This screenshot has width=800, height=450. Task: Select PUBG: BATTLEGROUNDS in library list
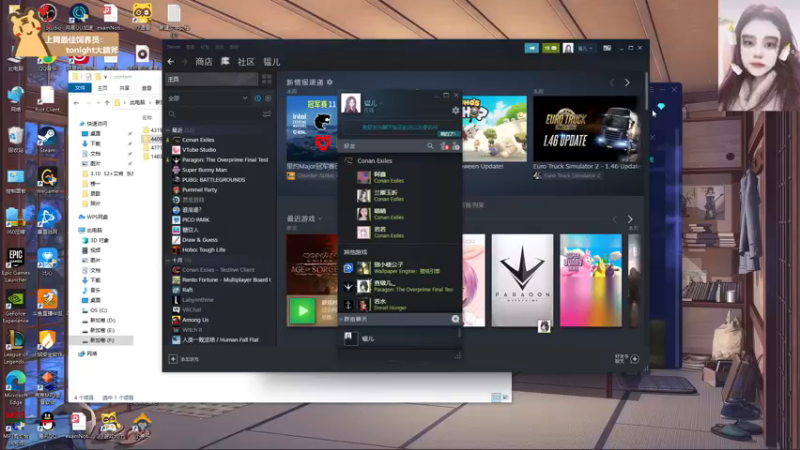click(x=213, y=180)
